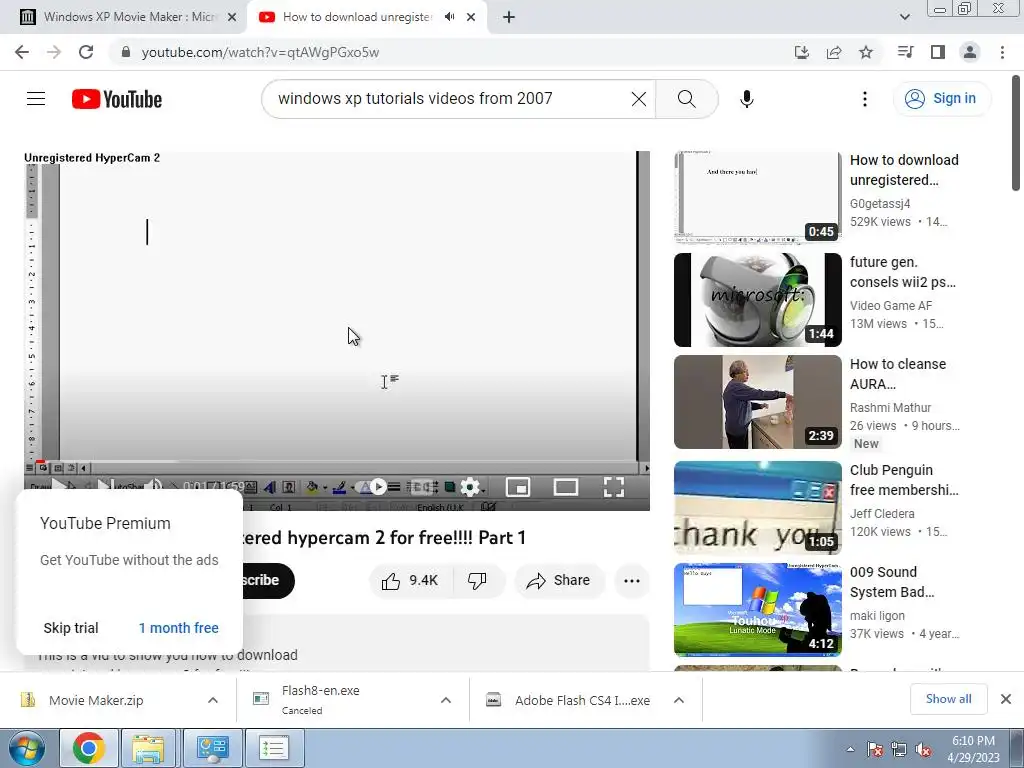Switch to Windows XP Movie Maker tab
Screen dimensions: 1024x768
123,17
